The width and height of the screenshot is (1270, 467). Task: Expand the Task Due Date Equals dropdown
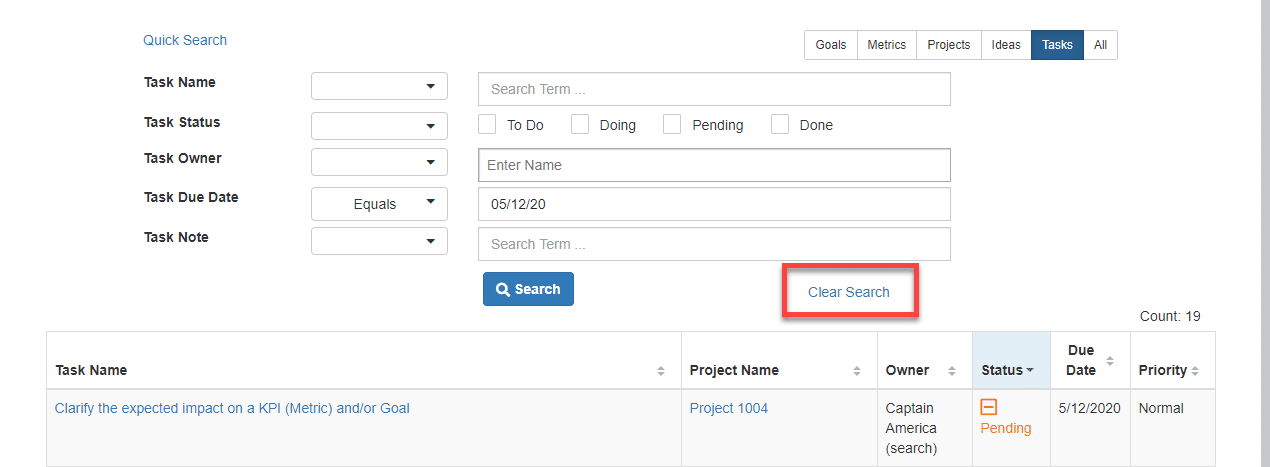tap(379, 204)
